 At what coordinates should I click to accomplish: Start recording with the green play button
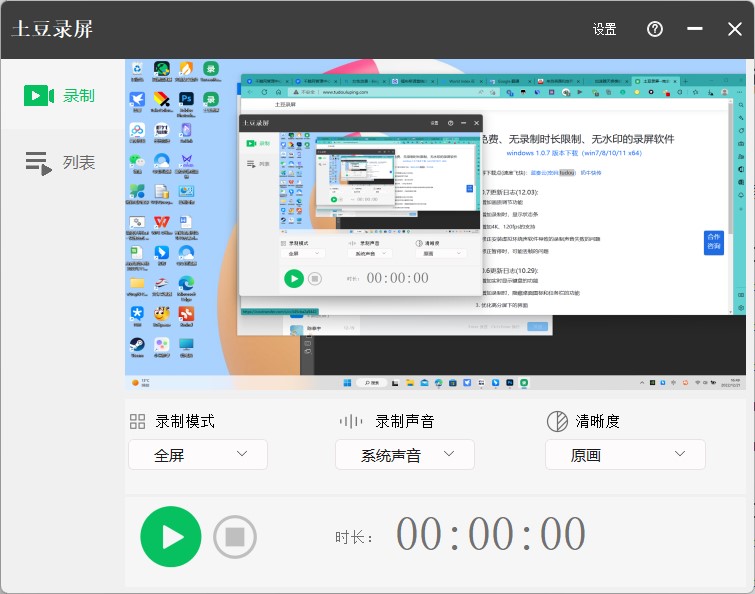[171, 536]
